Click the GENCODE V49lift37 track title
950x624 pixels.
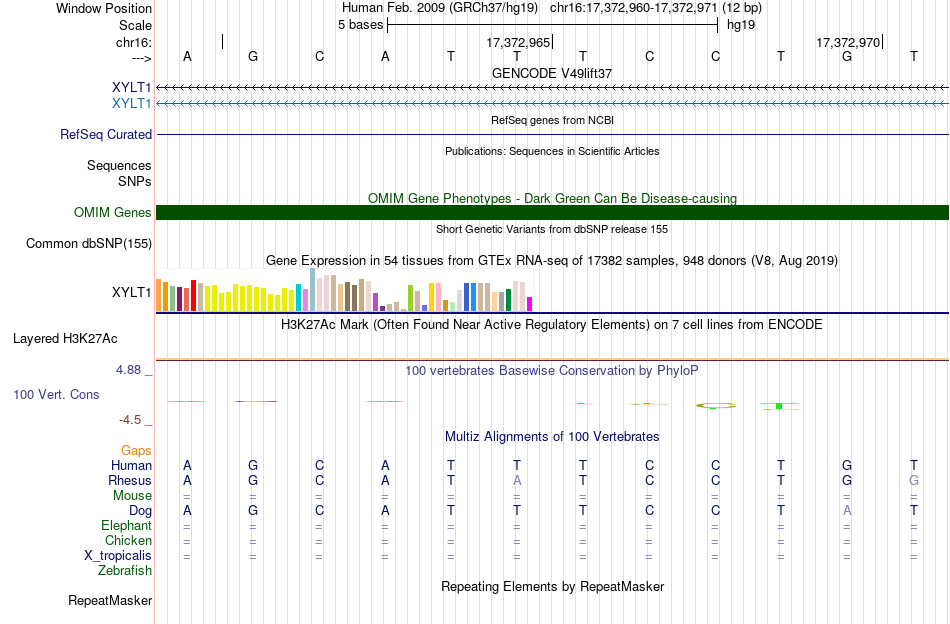coord(552,73)
